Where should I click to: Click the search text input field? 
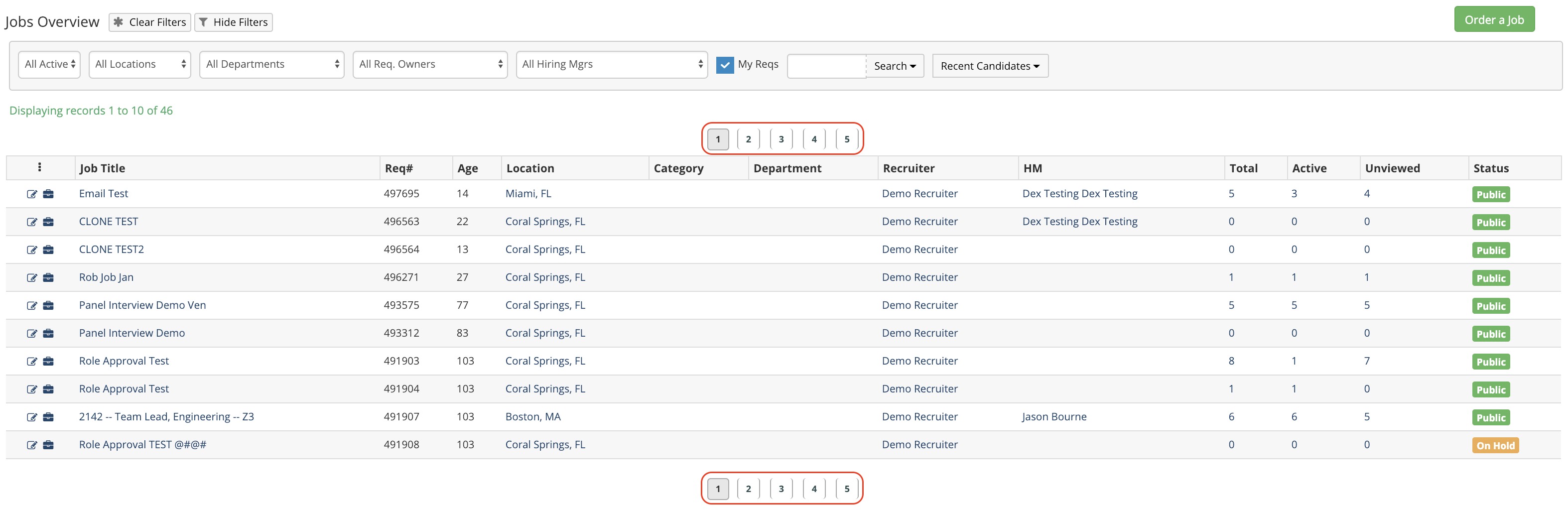[x=827, y=66]
